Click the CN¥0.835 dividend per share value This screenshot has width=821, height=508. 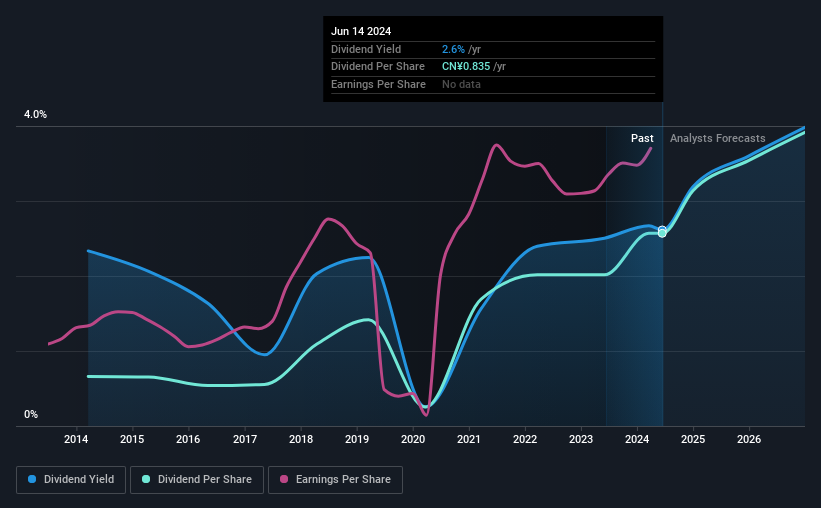tap(466, 67)
